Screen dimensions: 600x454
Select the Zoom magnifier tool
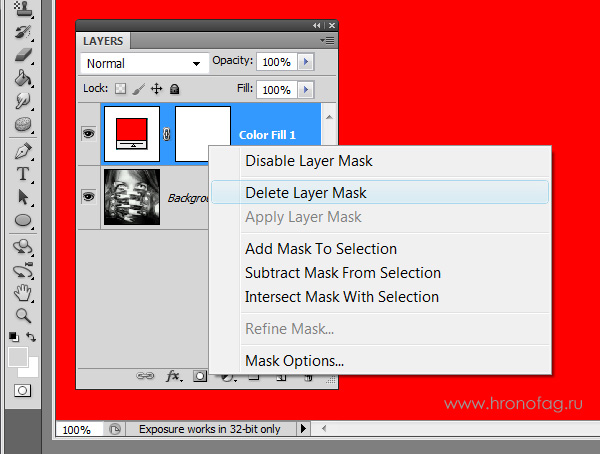pos(23,316)
